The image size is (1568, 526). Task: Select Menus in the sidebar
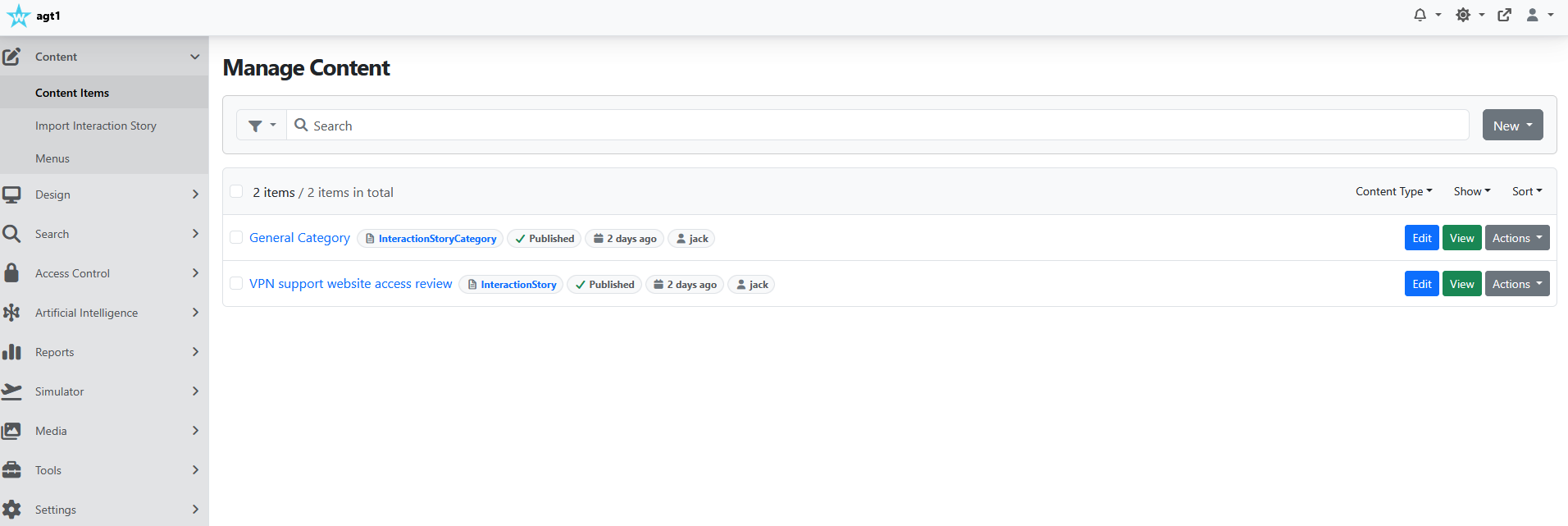[x=52, y=158]
